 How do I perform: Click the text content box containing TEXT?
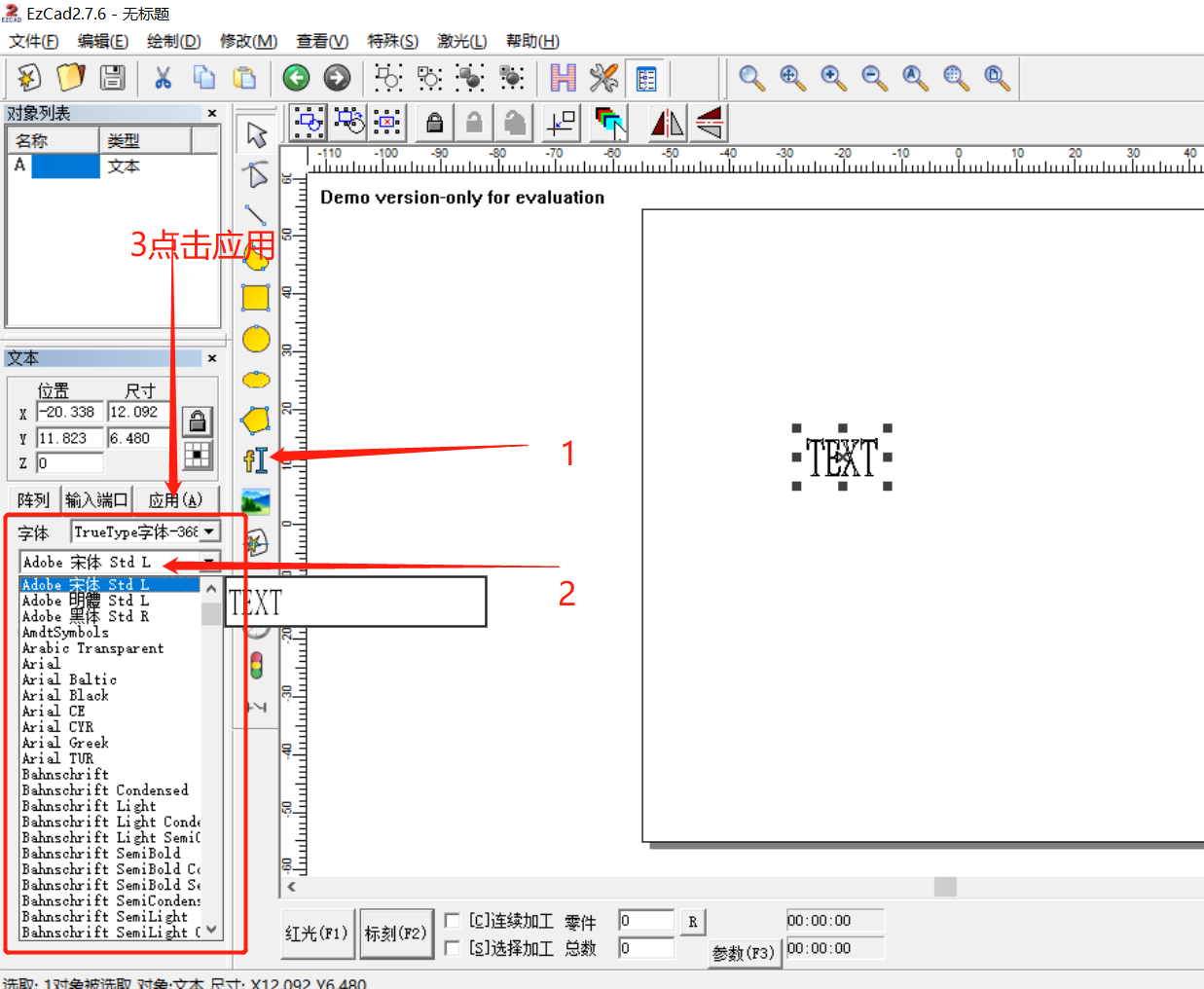pos(355,602)
